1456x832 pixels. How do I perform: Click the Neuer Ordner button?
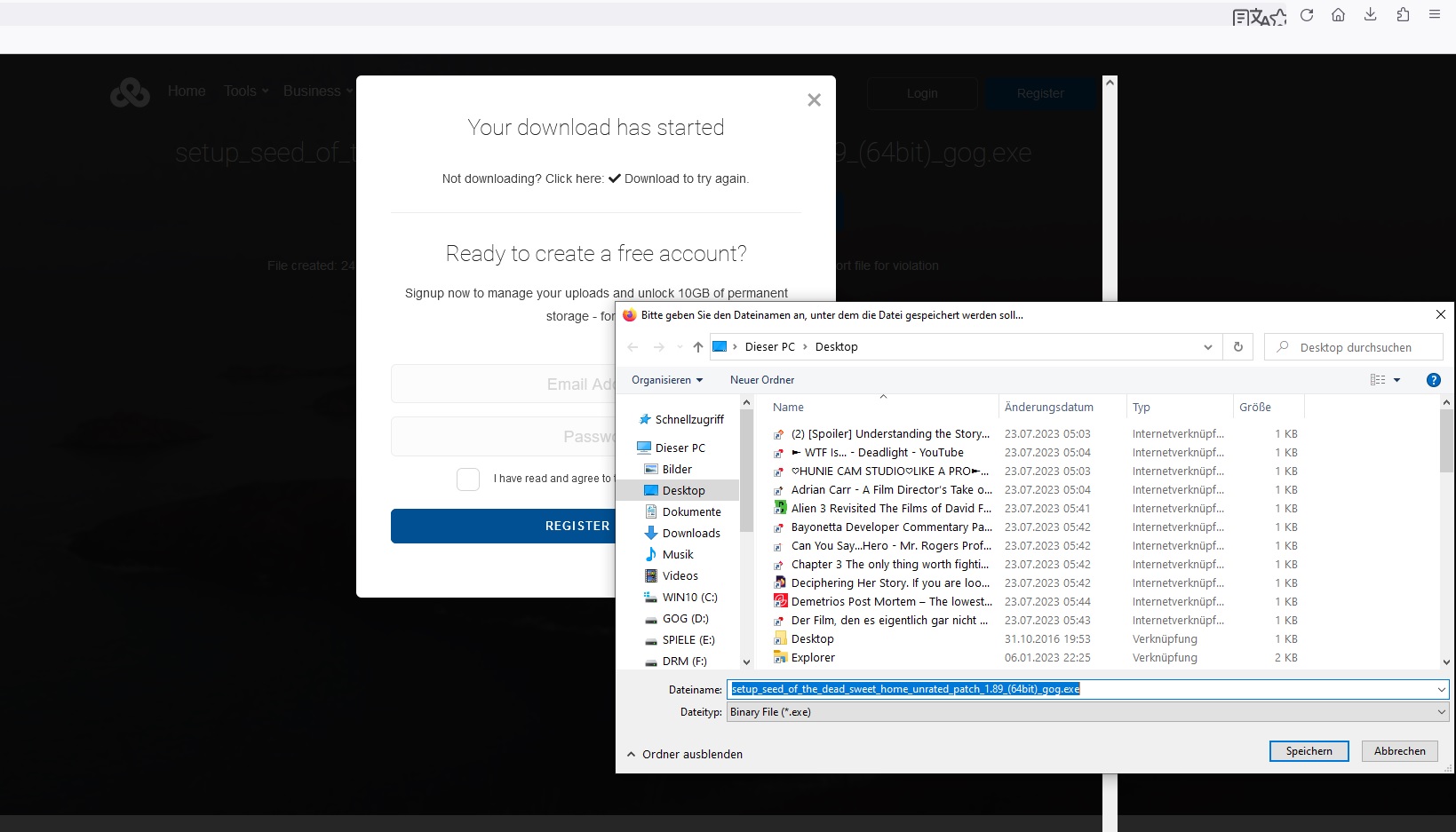[x=762, y=380]
